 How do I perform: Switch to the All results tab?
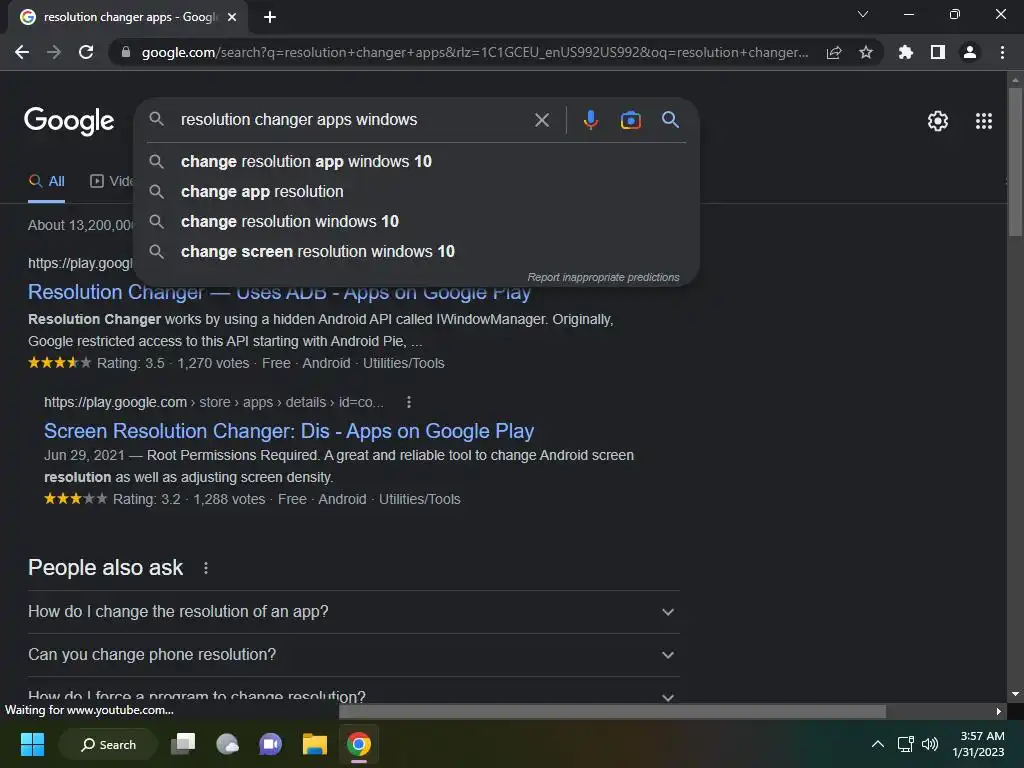coord(46,182)
